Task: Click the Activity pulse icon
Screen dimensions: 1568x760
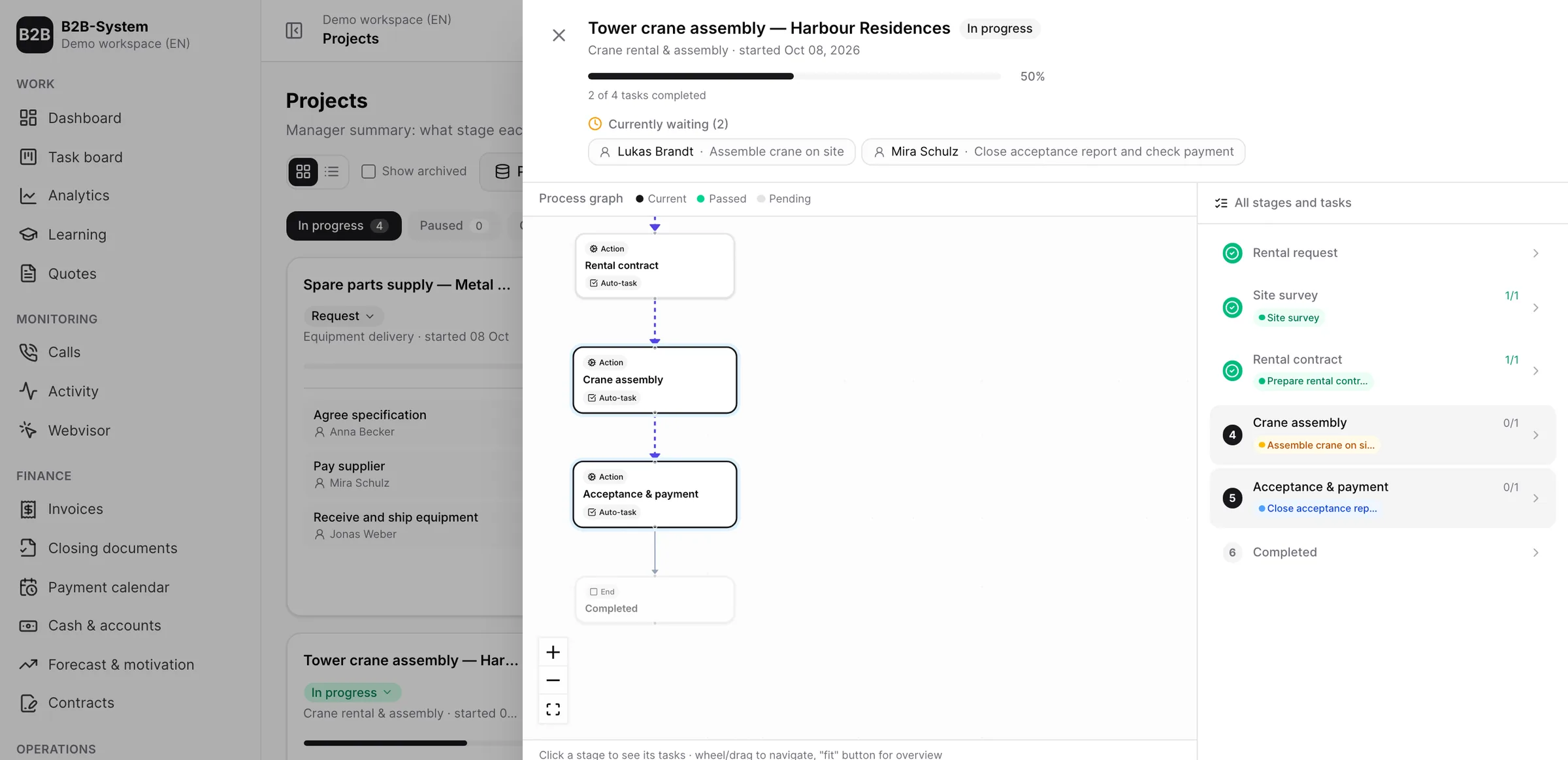Action: (x=28, y=391)
